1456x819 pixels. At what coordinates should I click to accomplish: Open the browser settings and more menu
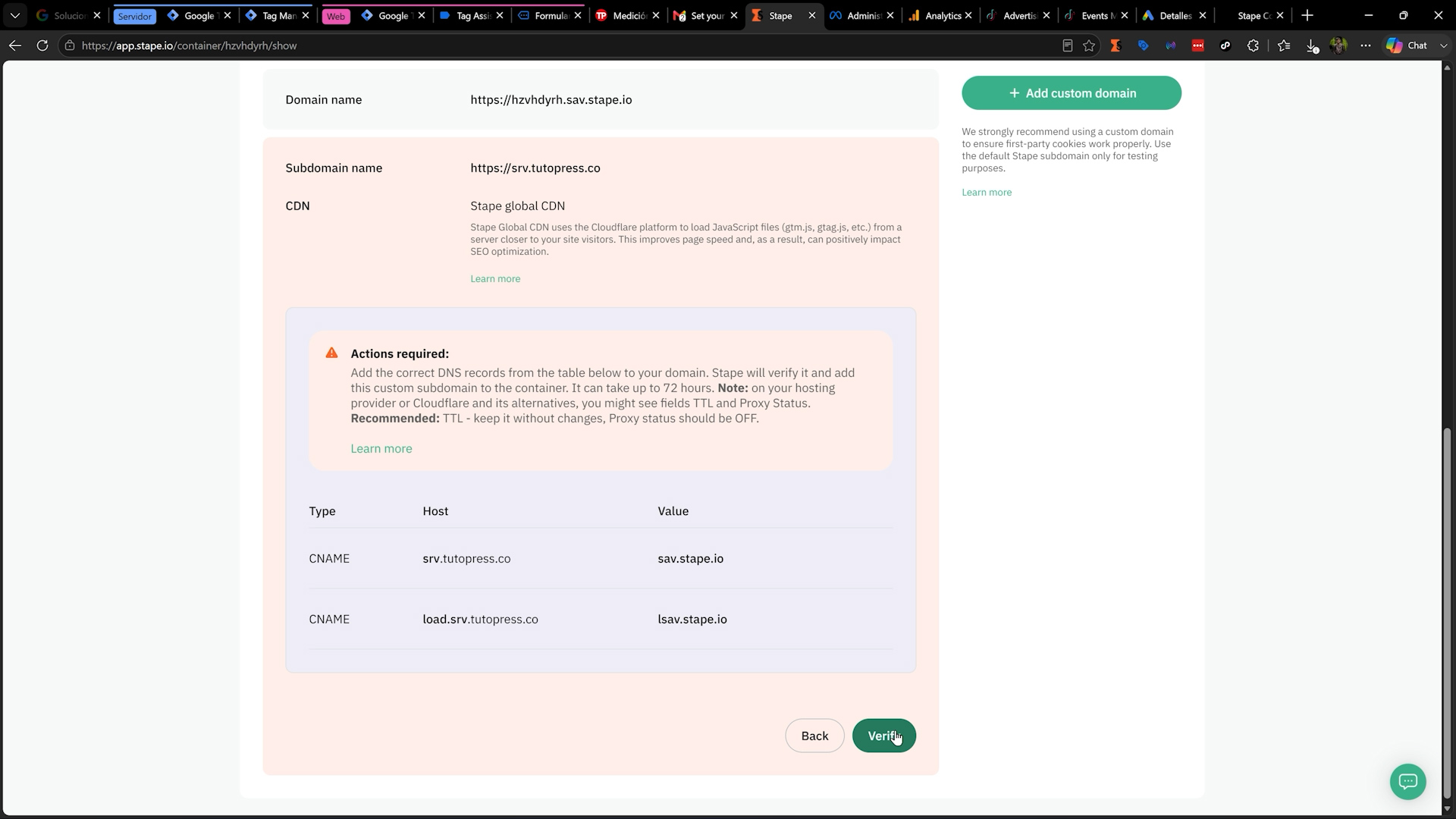point(1366,45)
